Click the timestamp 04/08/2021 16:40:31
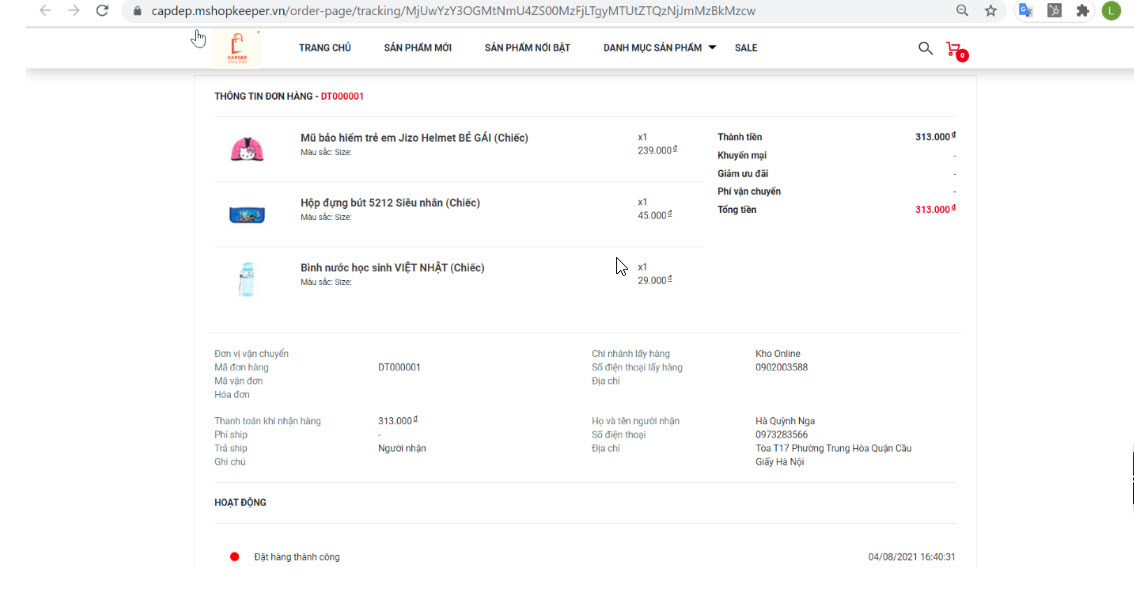1134x597 pixels. pyautogui.click(x=911, y=557)
